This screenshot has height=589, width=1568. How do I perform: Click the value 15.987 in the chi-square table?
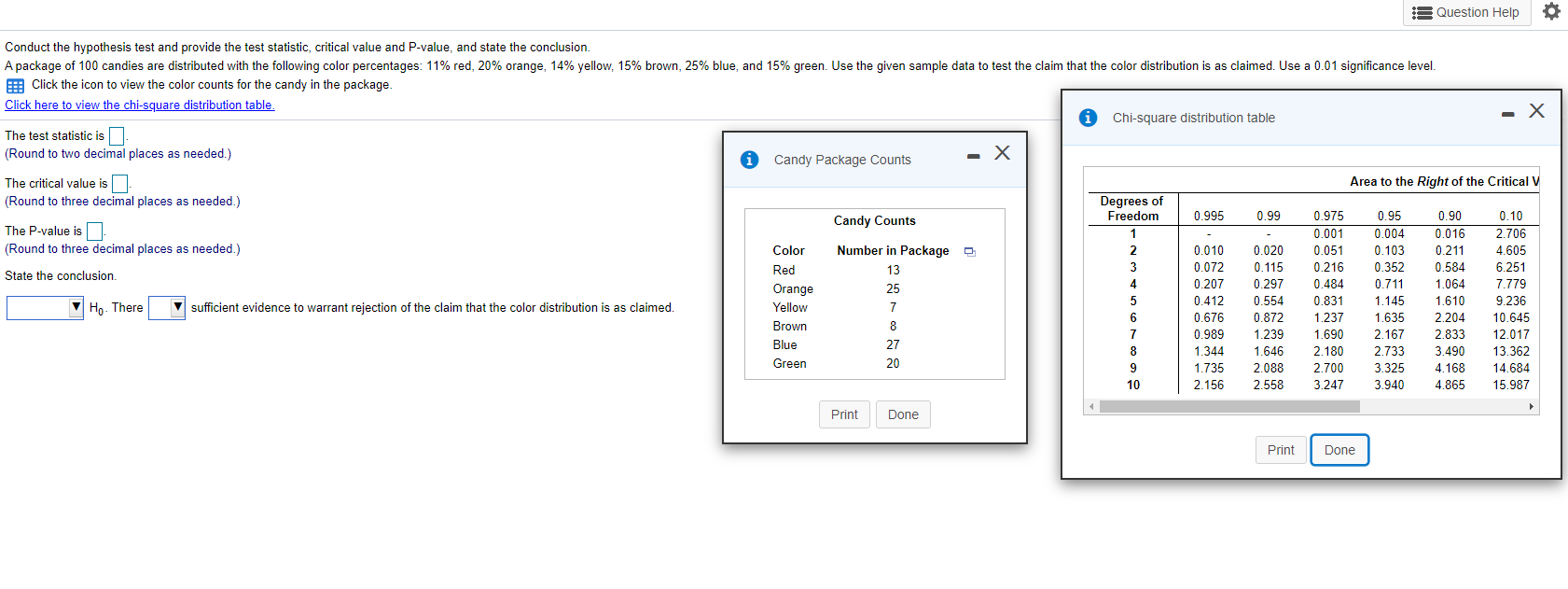coord(1511,385)
